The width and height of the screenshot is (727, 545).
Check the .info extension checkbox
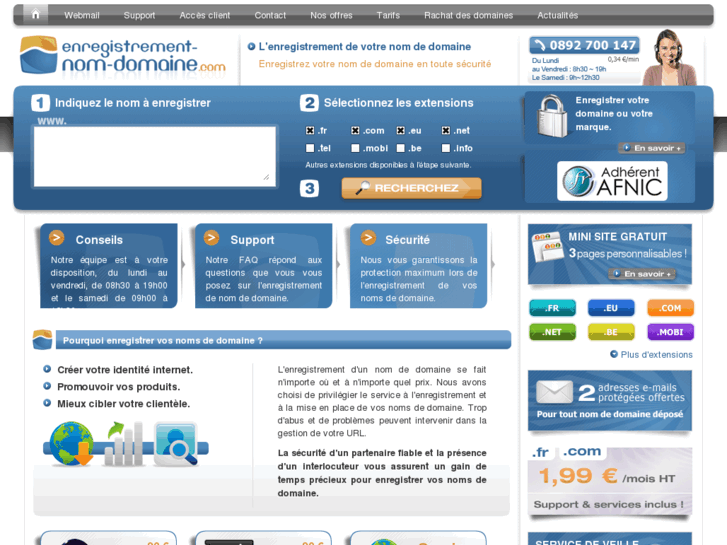[x=446, y=148]
